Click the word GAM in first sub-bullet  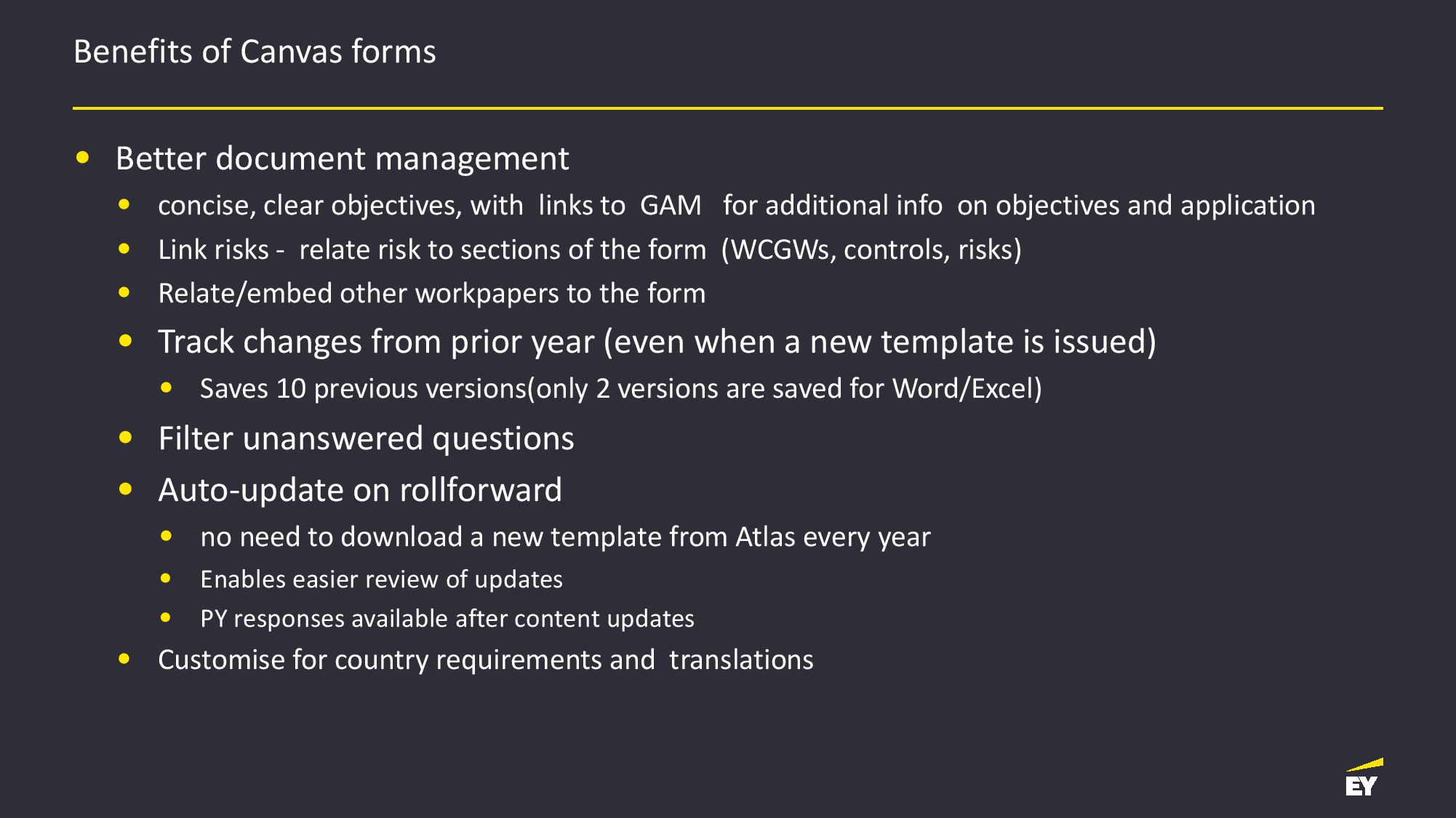pyautogui.click(x=671, y=206)
